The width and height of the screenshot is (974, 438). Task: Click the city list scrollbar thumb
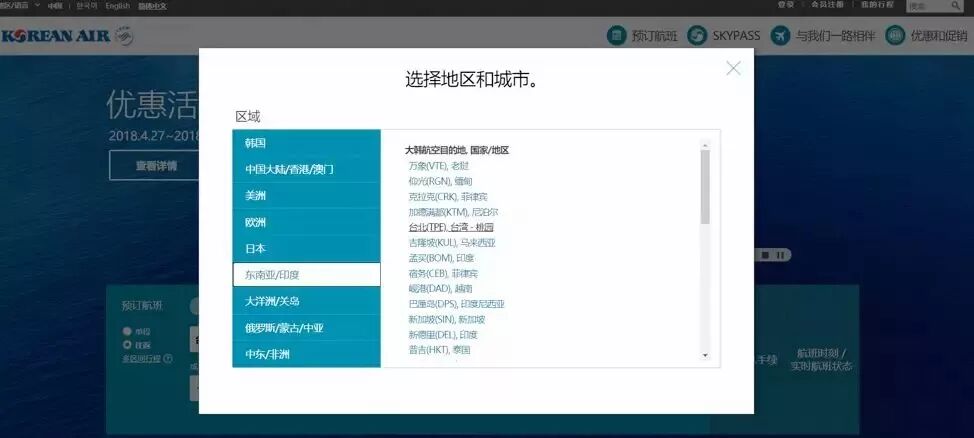click(x=705, y=186)
